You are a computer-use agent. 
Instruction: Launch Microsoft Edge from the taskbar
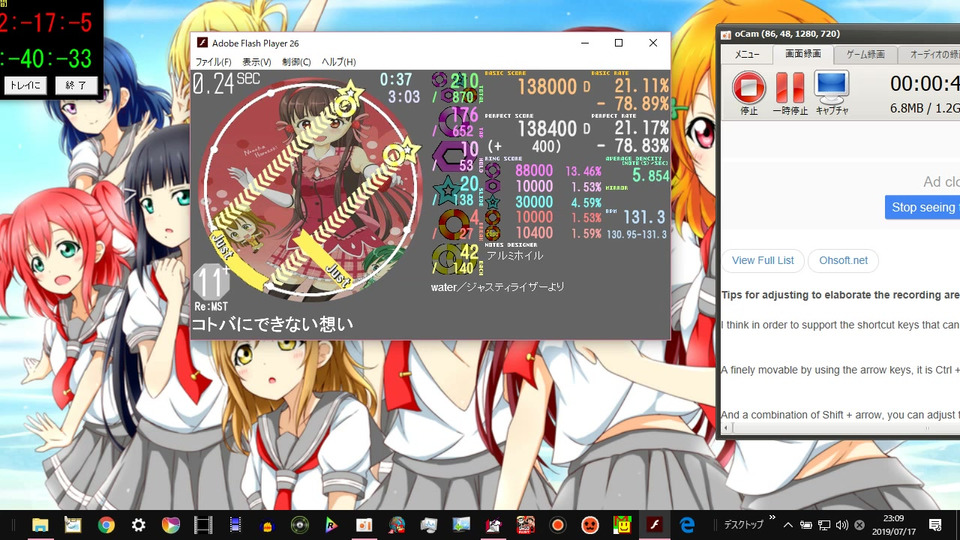coord(687,525)
